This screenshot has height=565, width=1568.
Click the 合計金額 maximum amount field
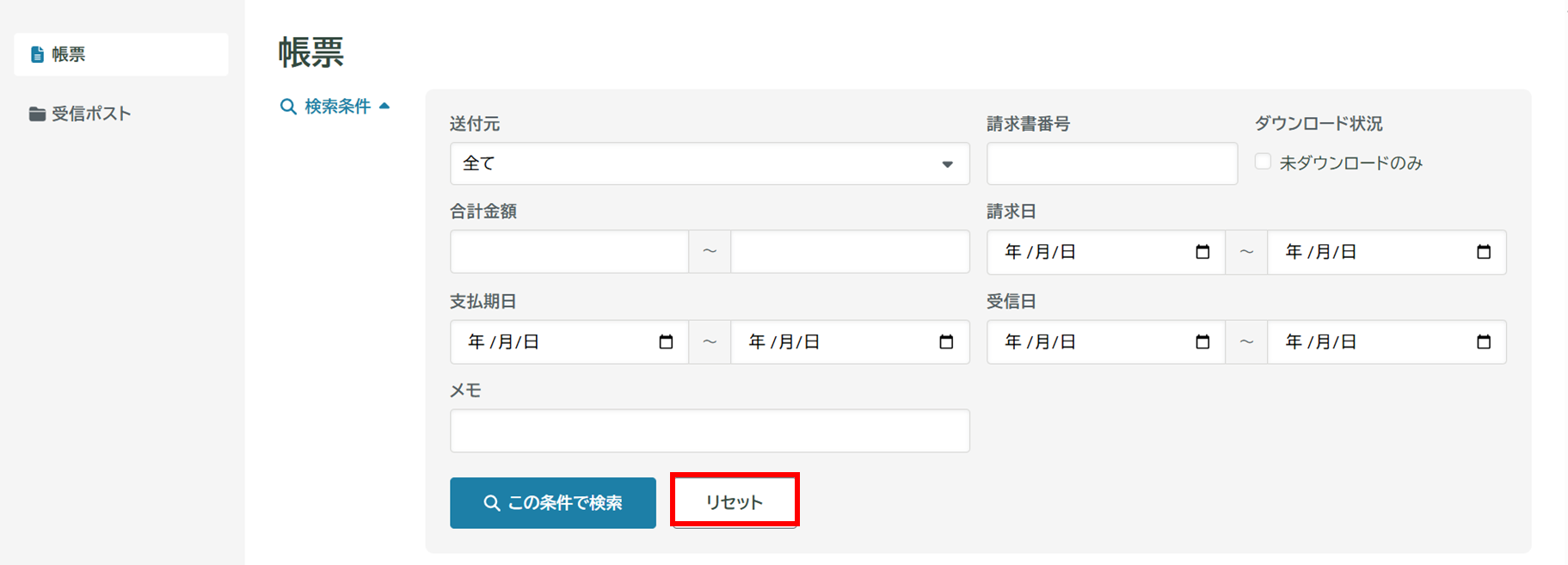point(850,252)
